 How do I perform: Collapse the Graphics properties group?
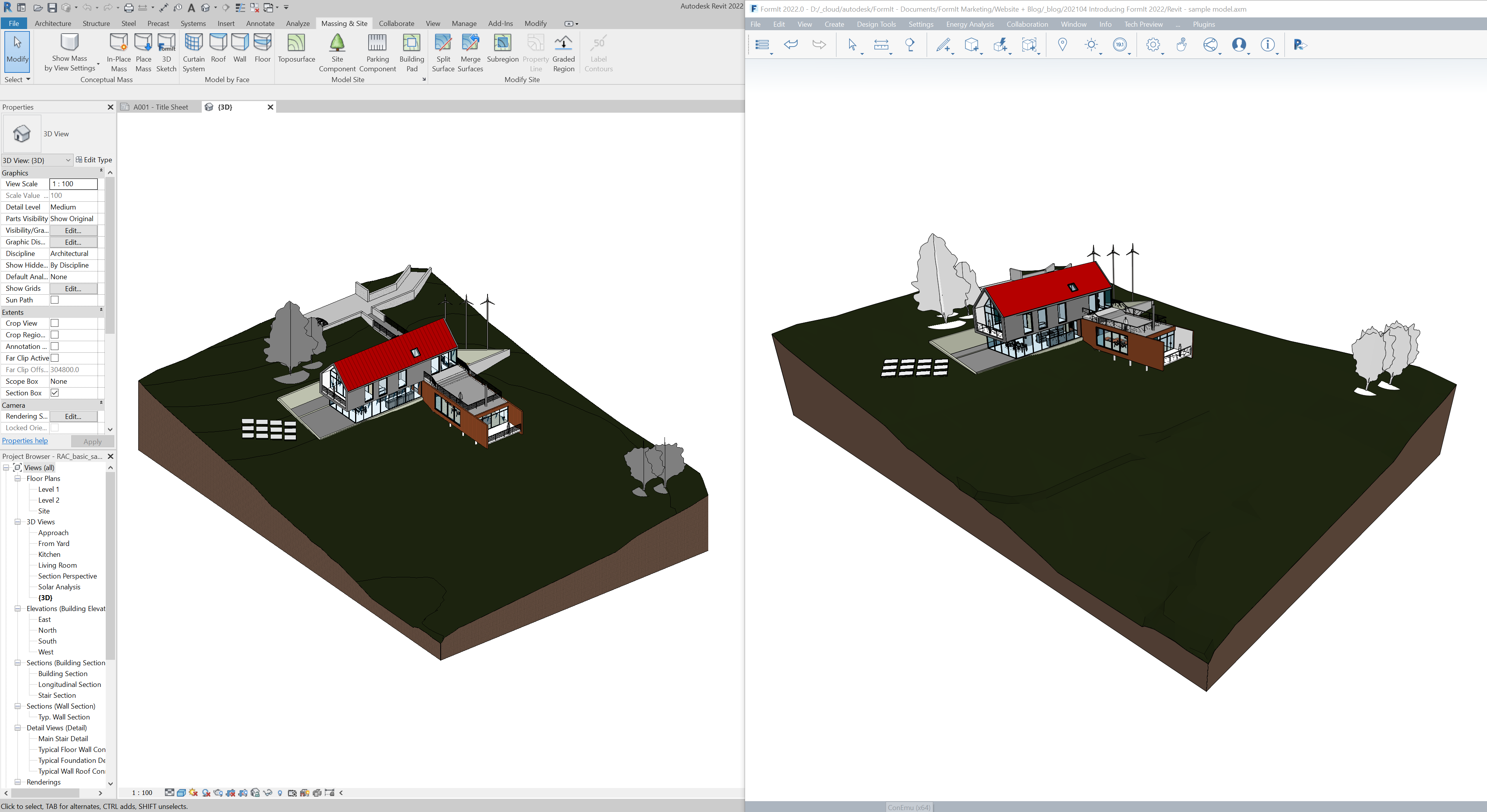point(101,171)
